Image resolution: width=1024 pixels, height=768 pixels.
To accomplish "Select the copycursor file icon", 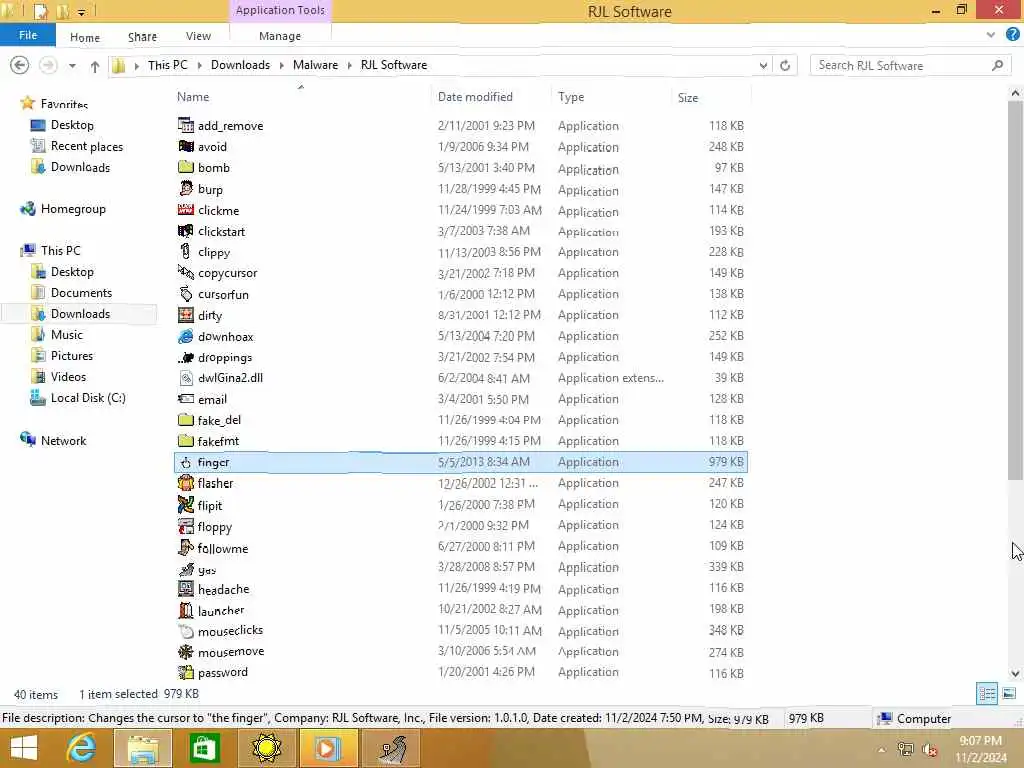I will pyautogui.click(x=186, y=272).
